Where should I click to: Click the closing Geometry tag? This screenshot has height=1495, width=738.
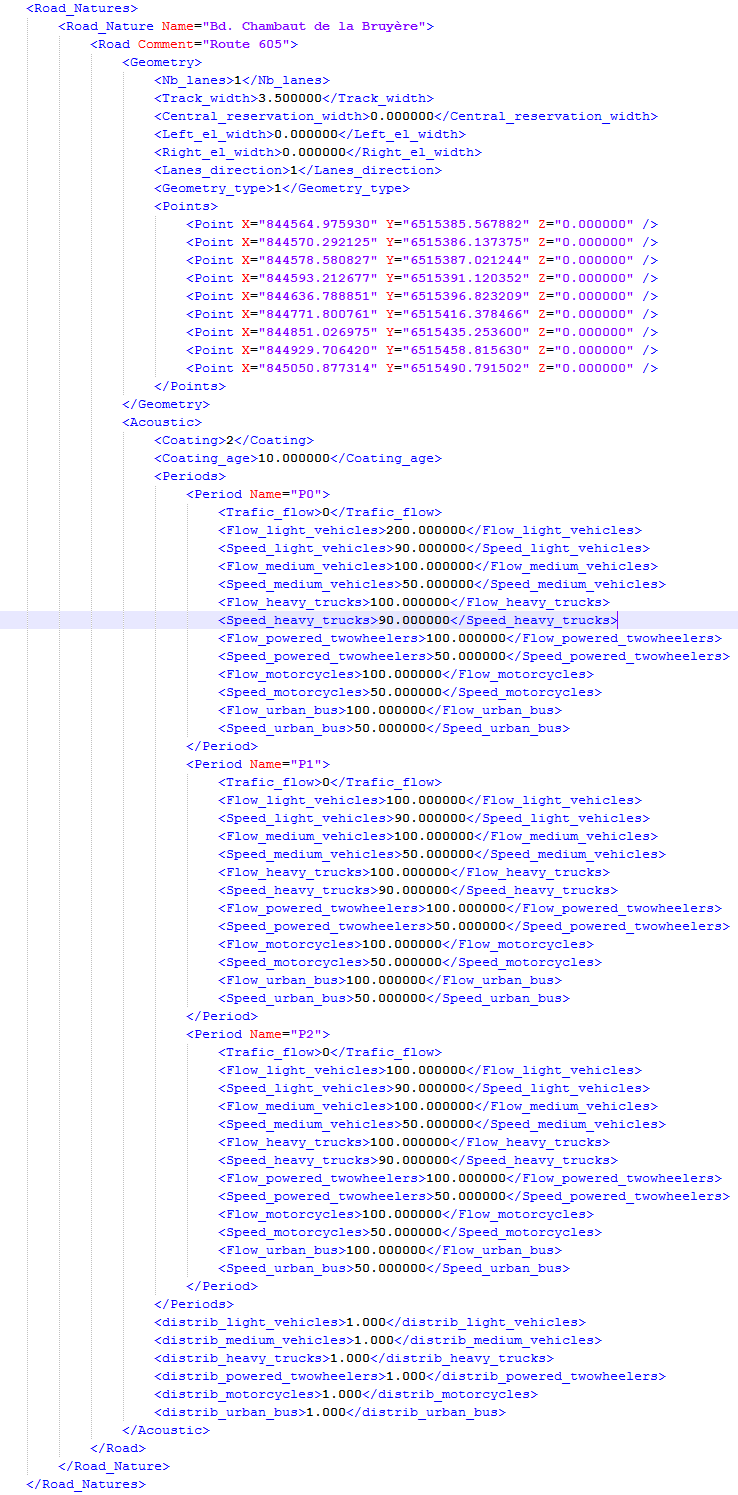[166, 404]
